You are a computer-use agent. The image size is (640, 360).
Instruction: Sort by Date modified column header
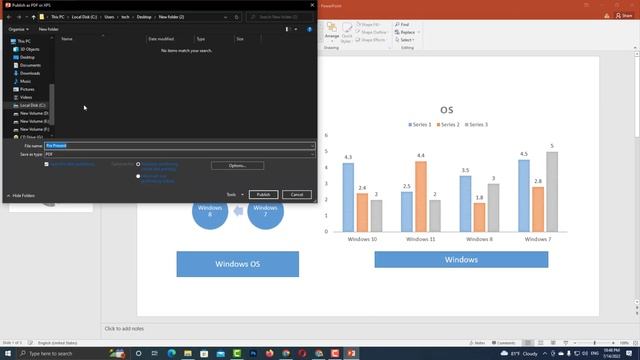[x=161, y=39]
